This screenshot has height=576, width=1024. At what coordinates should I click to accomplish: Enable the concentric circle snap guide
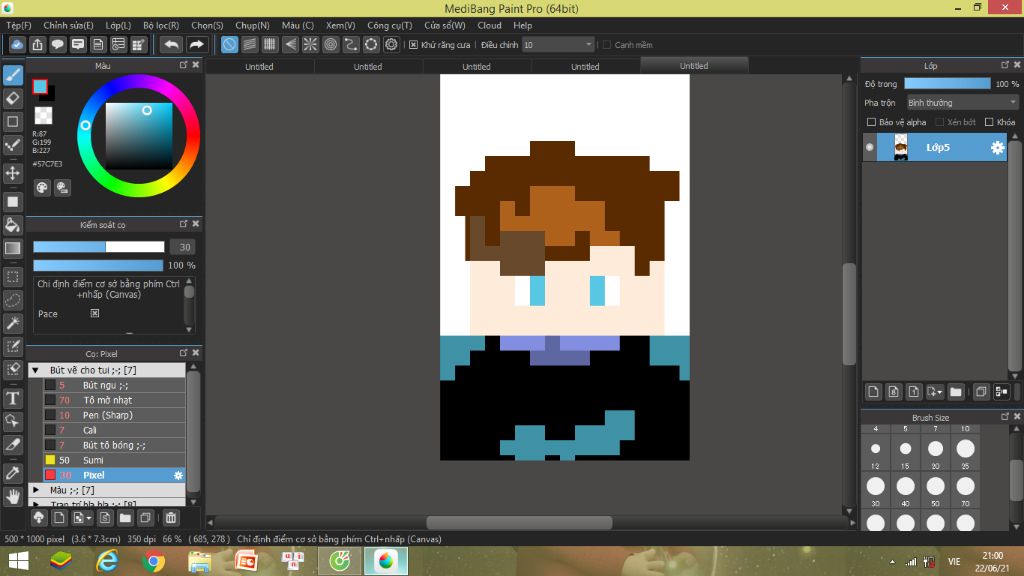point(330,44)
